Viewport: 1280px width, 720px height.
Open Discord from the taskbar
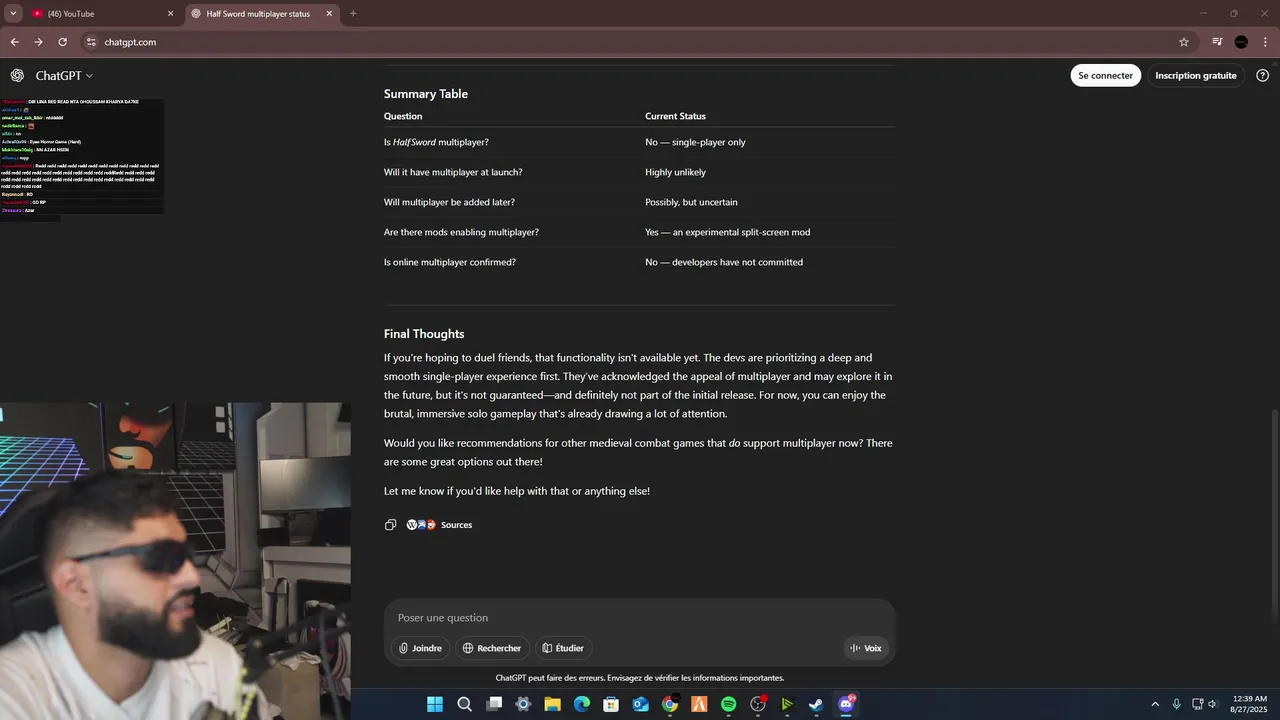[x=846, y=704]
